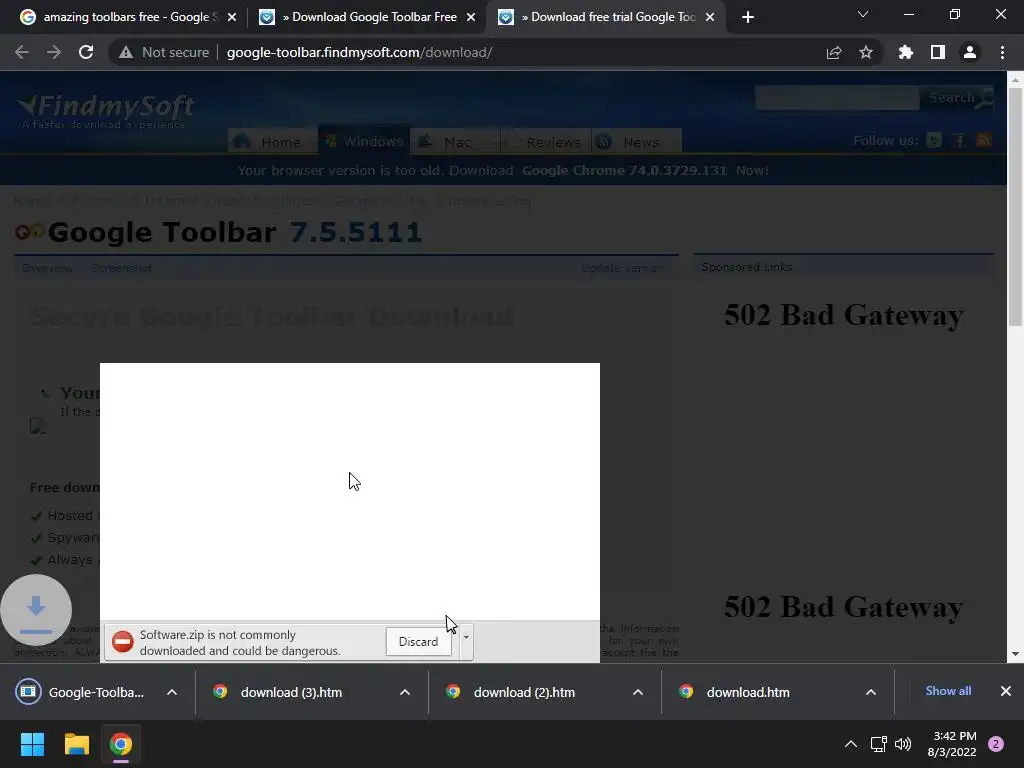Open the Chrome profile icon
The height and width of the screenshot is (768, 1024).
point(969,52)
